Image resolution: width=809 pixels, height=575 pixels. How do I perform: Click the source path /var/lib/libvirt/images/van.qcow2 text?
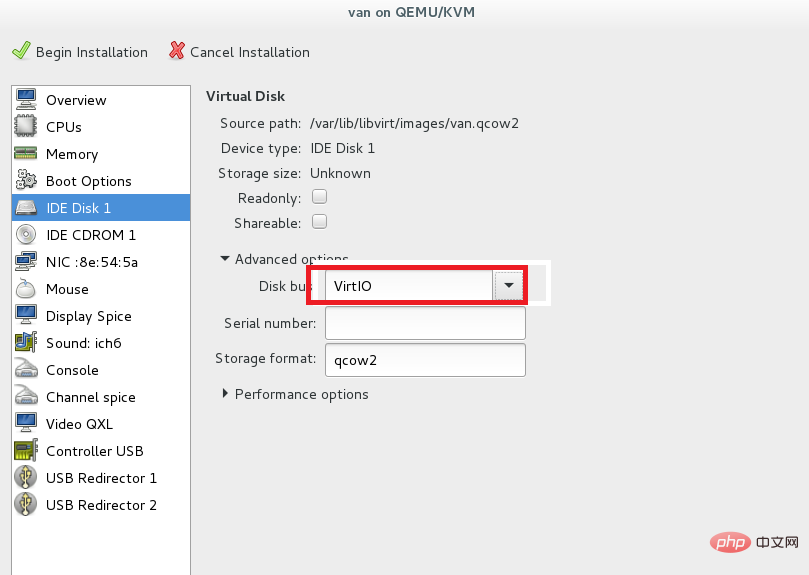(x=414, y=123)
